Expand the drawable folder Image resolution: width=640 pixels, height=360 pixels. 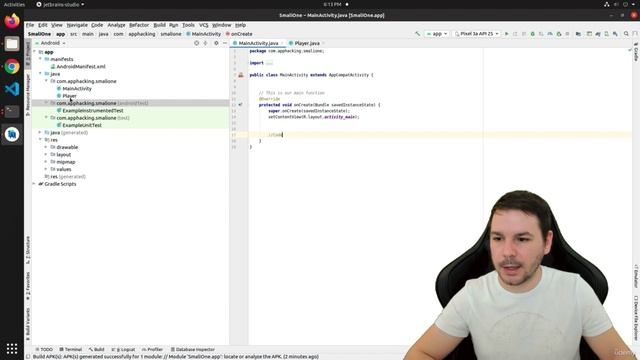pos(46,147)
